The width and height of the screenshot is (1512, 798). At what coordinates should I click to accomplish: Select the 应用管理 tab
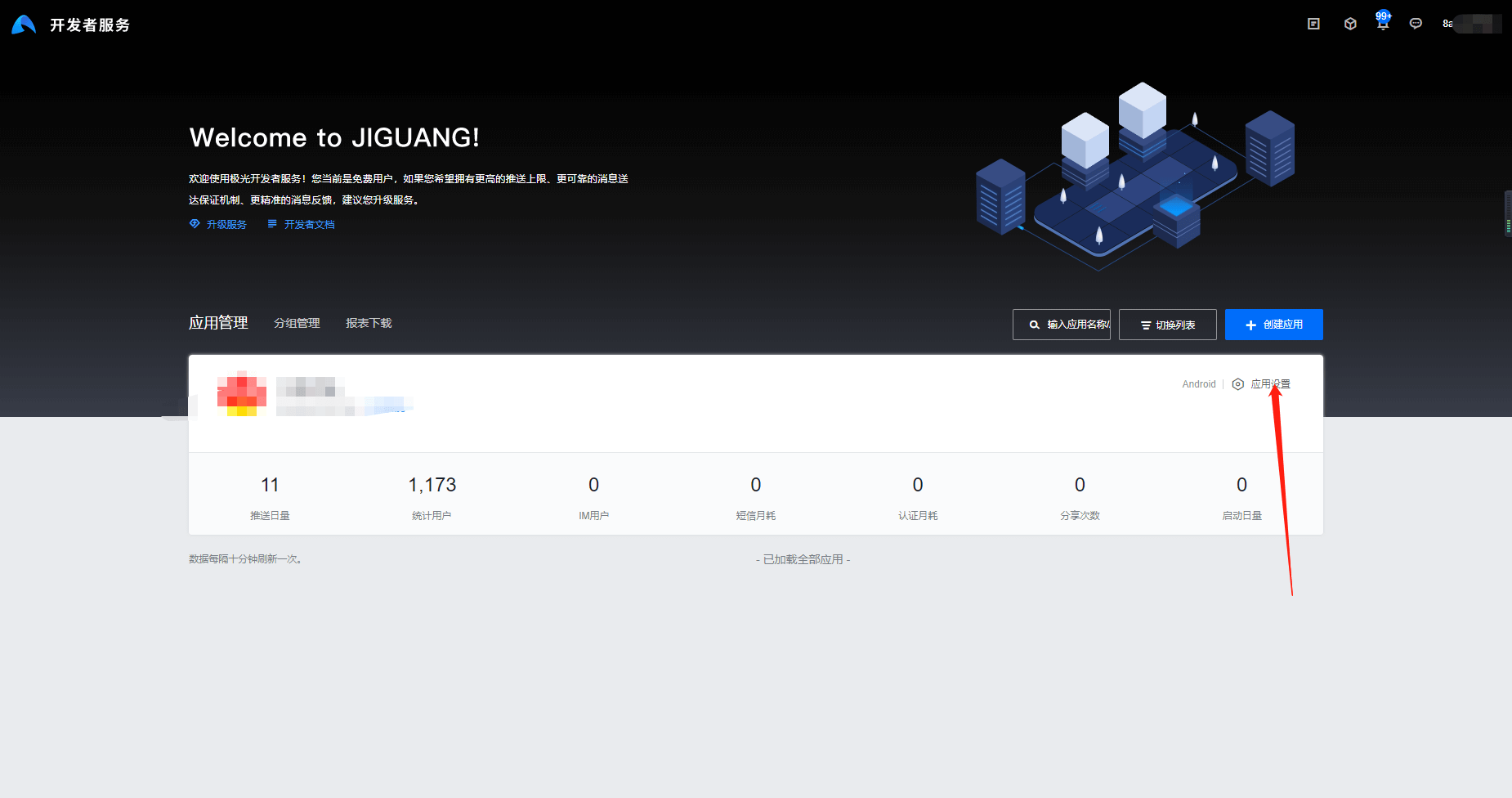218,323
